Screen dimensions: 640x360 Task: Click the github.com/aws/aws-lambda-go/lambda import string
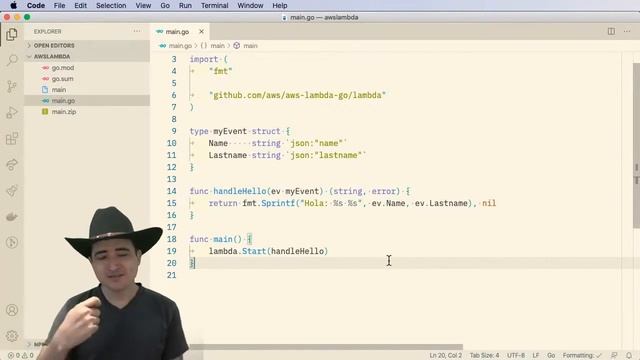297,95
